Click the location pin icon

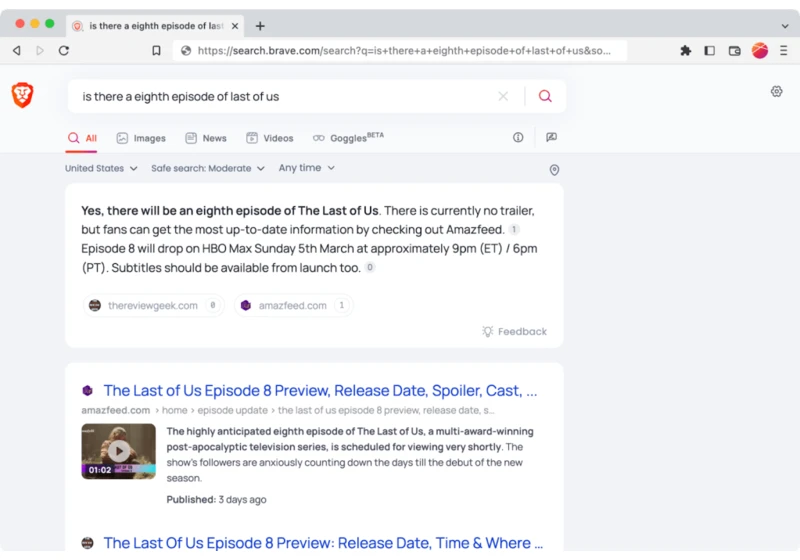point(554,170)
